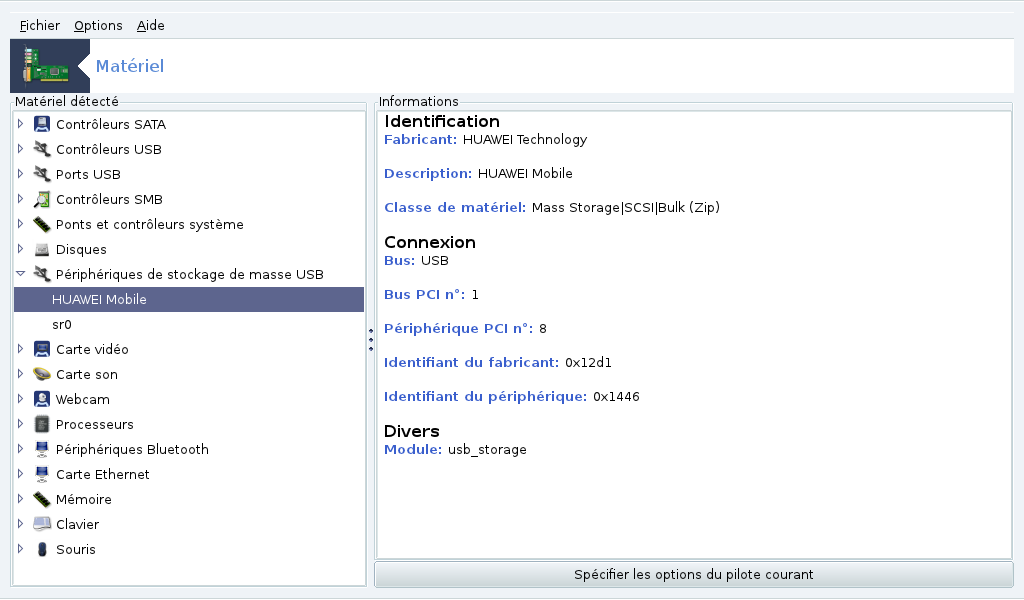The width and height of the screenshot is (1024, 600).
Task: Click the Description value HUAWEI Mobile
Action: (x=525, y=174)
